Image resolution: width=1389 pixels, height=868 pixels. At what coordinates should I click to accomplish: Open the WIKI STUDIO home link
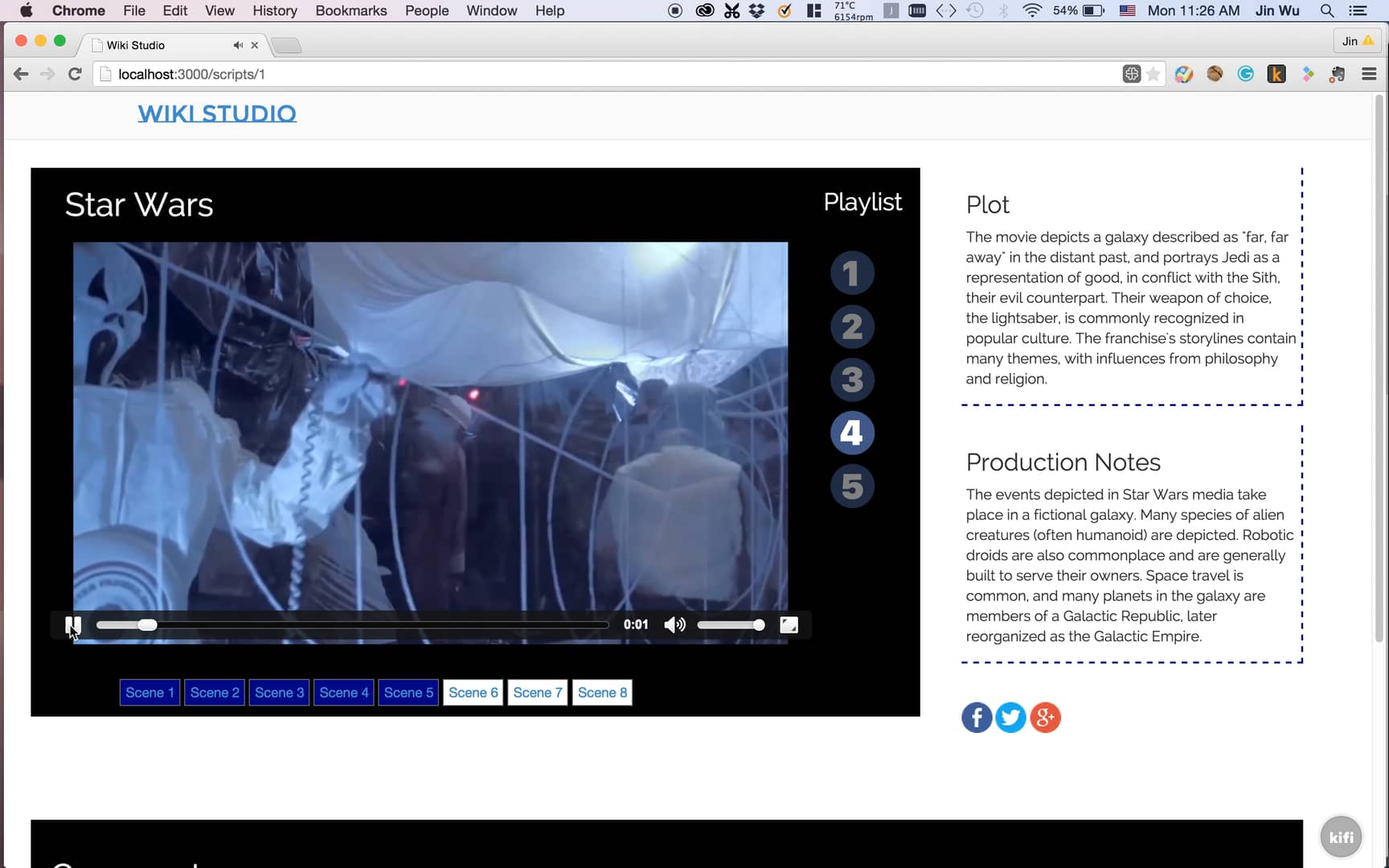coord(216,113)
